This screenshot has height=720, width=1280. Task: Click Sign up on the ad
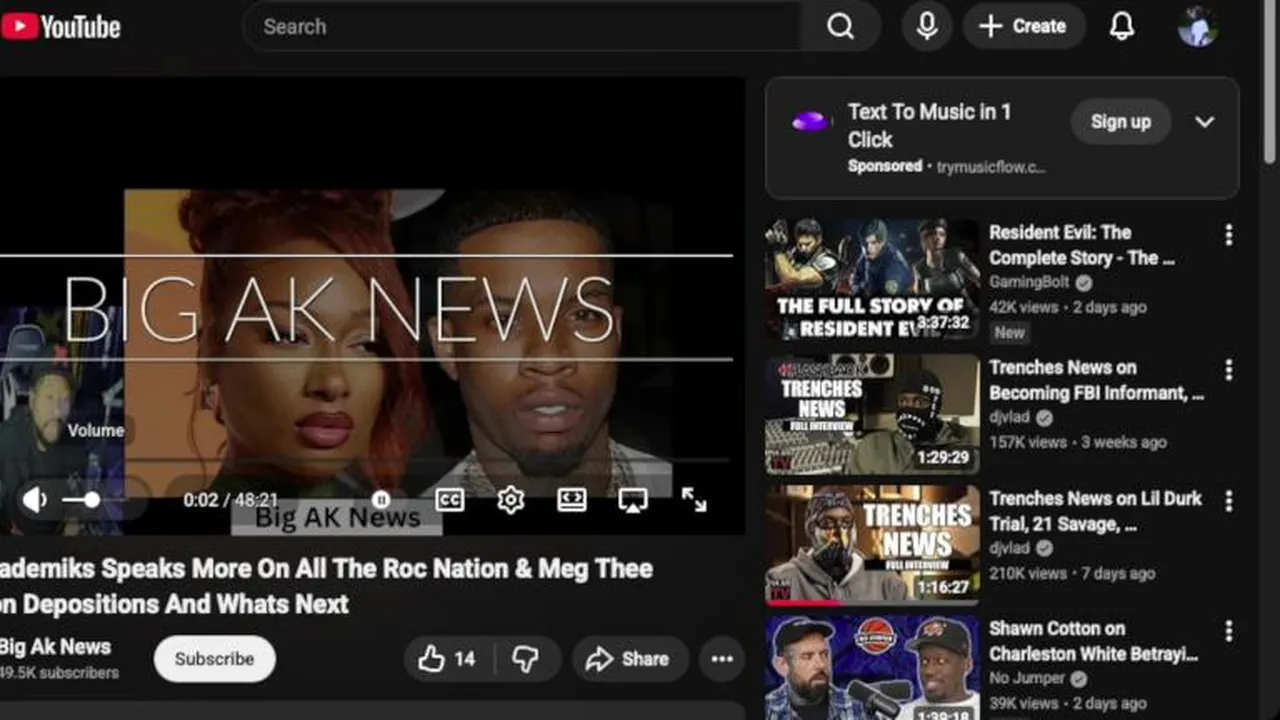pyautogui.click(x=1121, y=122)
